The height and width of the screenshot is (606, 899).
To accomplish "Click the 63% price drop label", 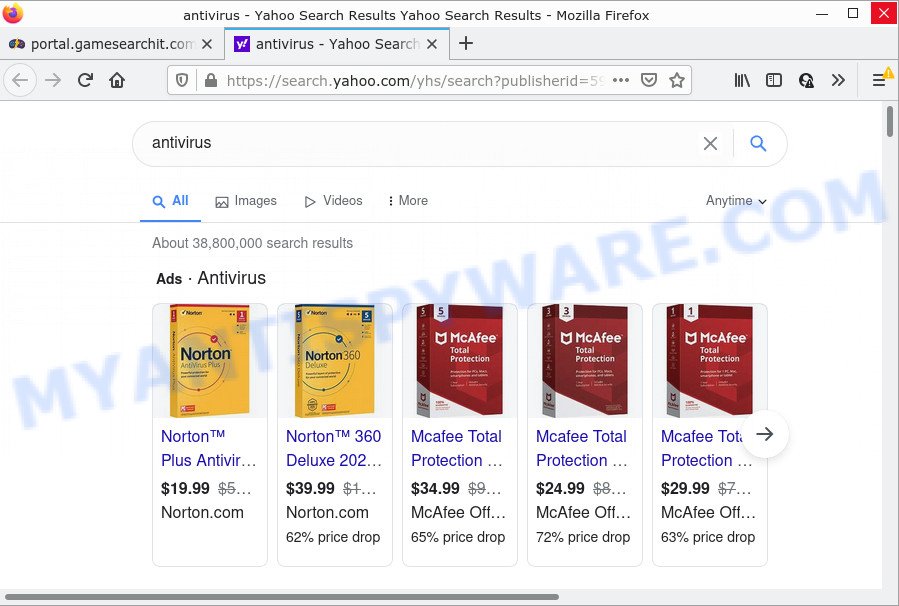I will (708, 537).
